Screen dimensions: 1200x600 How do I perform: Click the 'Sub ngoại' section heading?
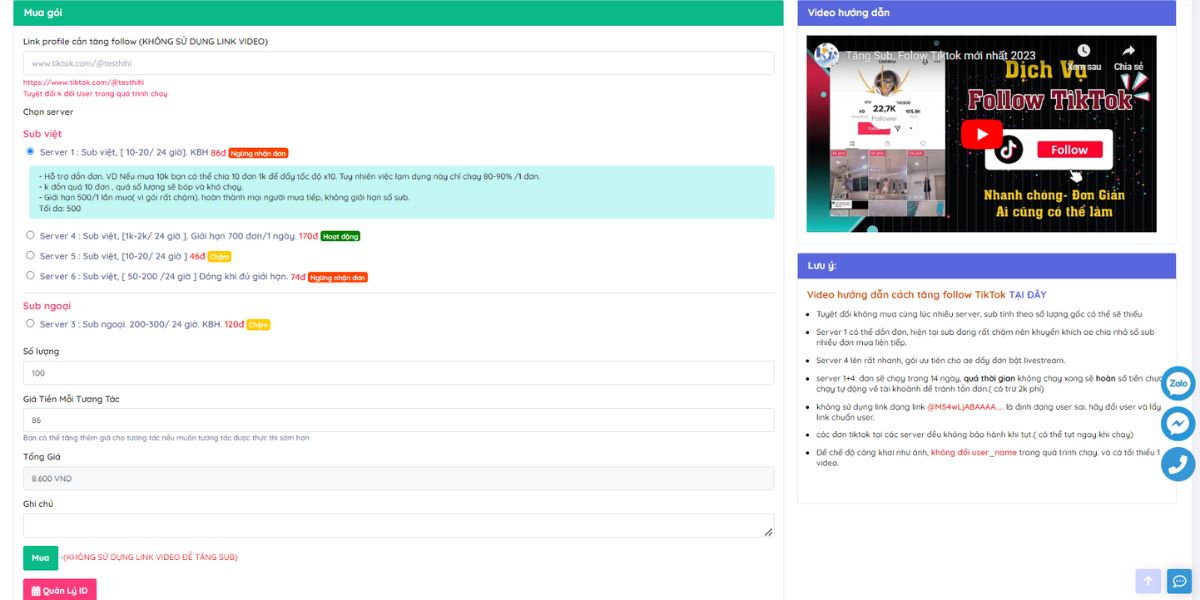tap(47, 306)
